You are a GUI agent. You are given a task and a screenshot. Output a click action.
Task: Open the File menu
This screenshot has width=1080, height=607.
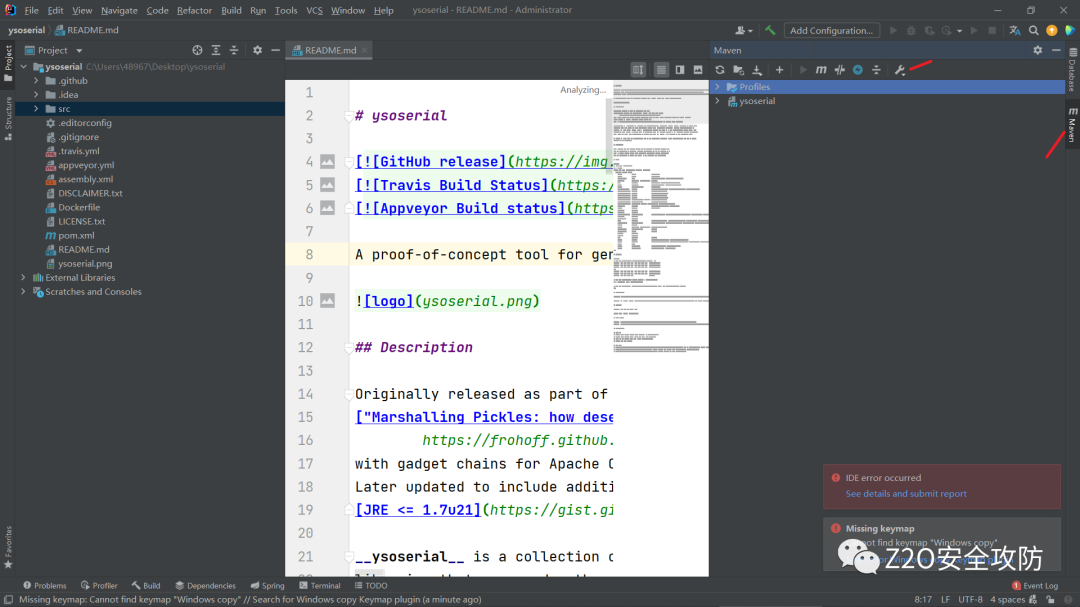pyautogui.click(x=31, y=10)
